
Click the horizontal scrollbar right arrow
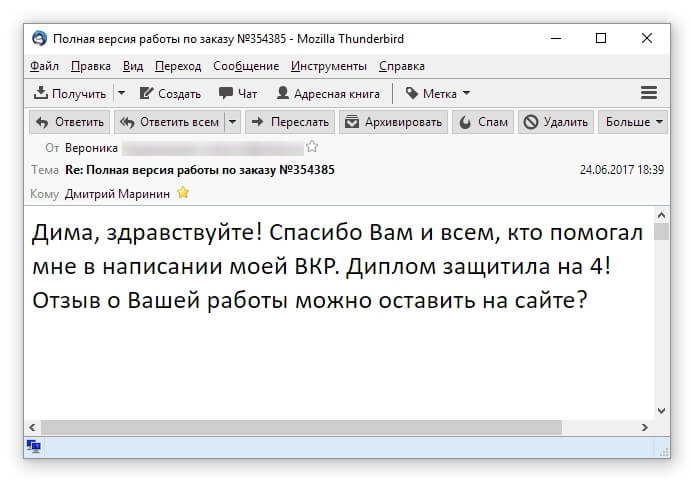(x=645, y=427)
